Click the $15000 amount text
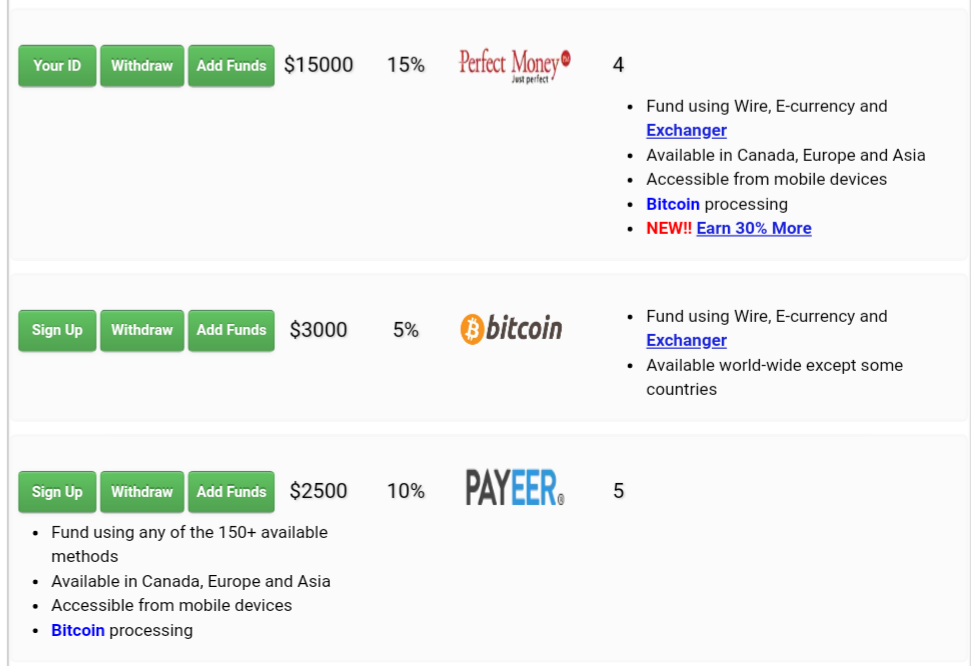 click(x=319, y=65)
